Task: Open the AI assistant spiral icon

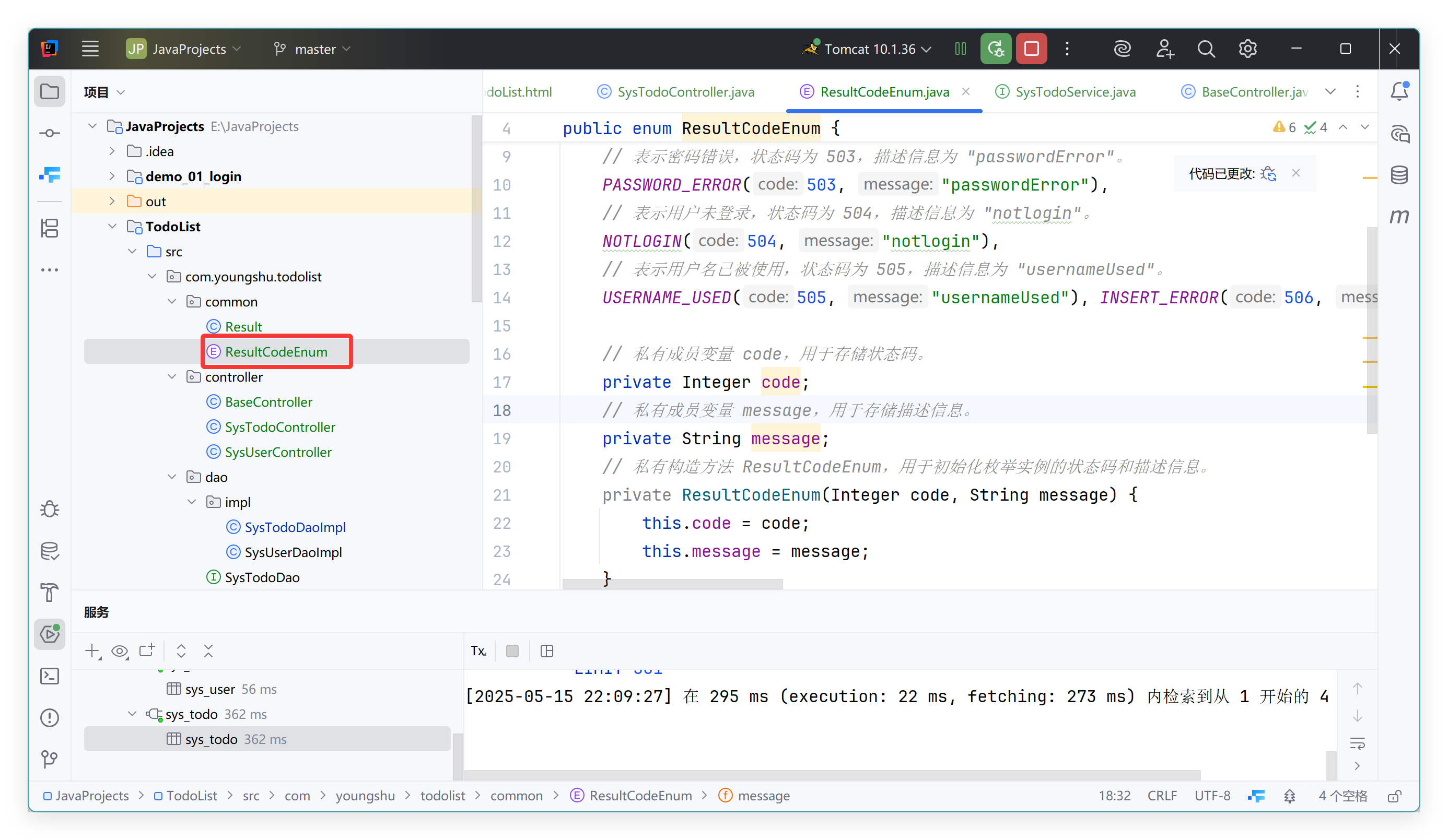Action: click(x=1122, y=49)
